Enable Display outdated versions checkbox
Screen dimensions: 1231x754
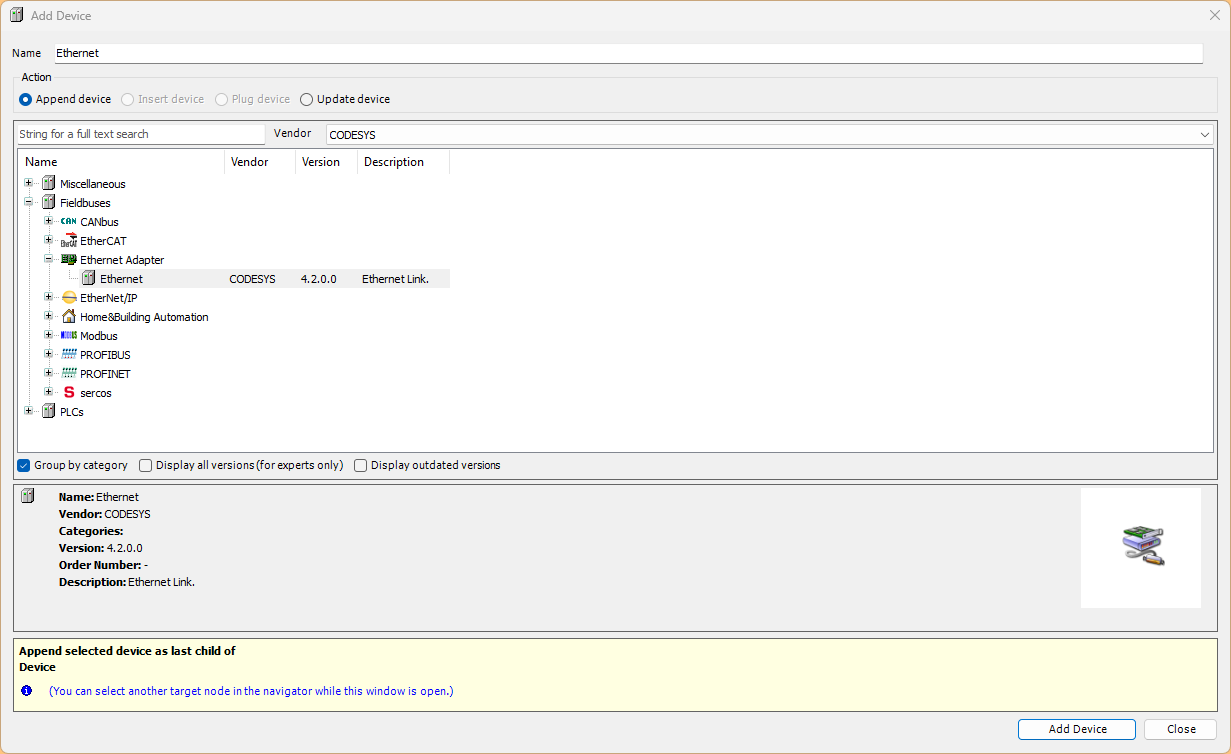[x=361, y=465]
